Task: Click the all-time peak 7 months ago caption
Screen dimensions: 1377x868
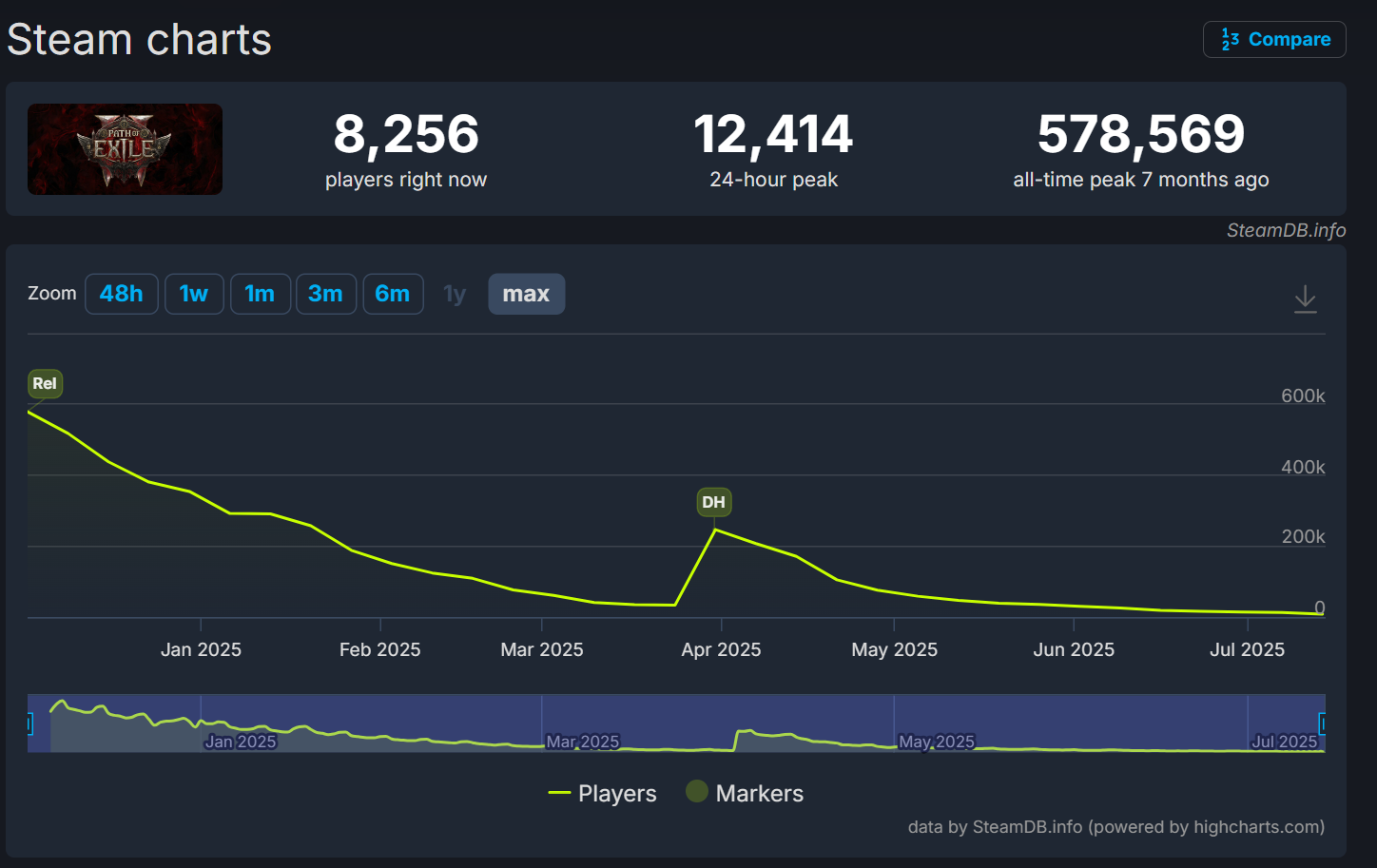Action: (x=1141, y=180)
